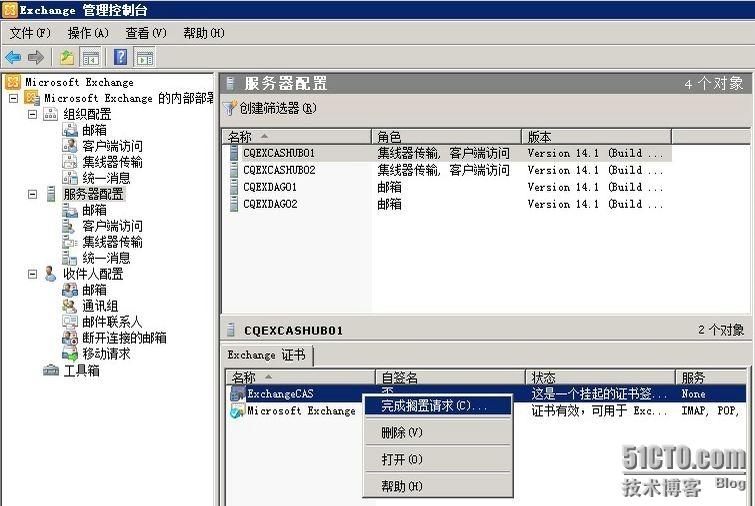Click the CQEXCASHUB02 server row icon
Viewport: 755px width, 506px height.
(234, 170)
